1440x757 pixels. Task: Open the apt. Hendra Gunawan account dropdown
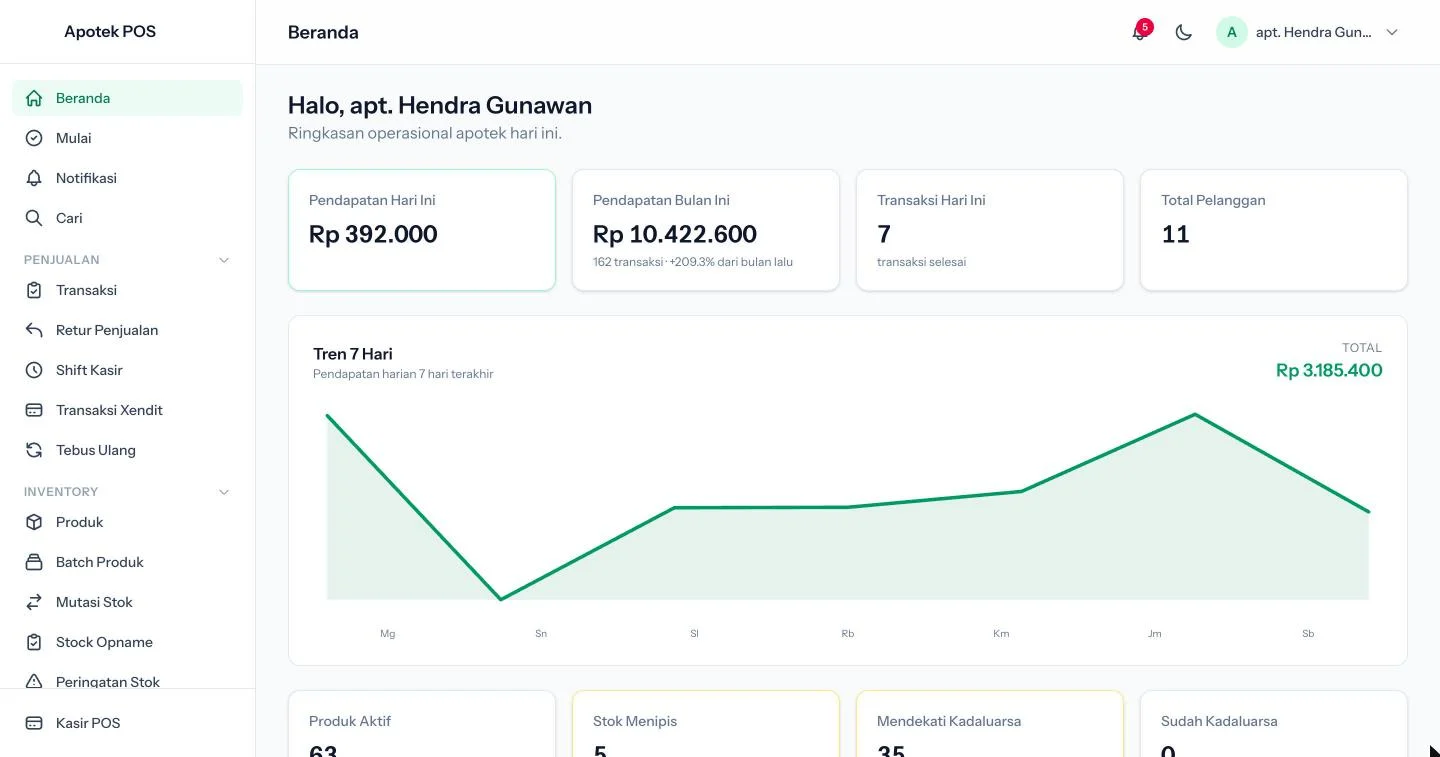(x=1308, y=32)
